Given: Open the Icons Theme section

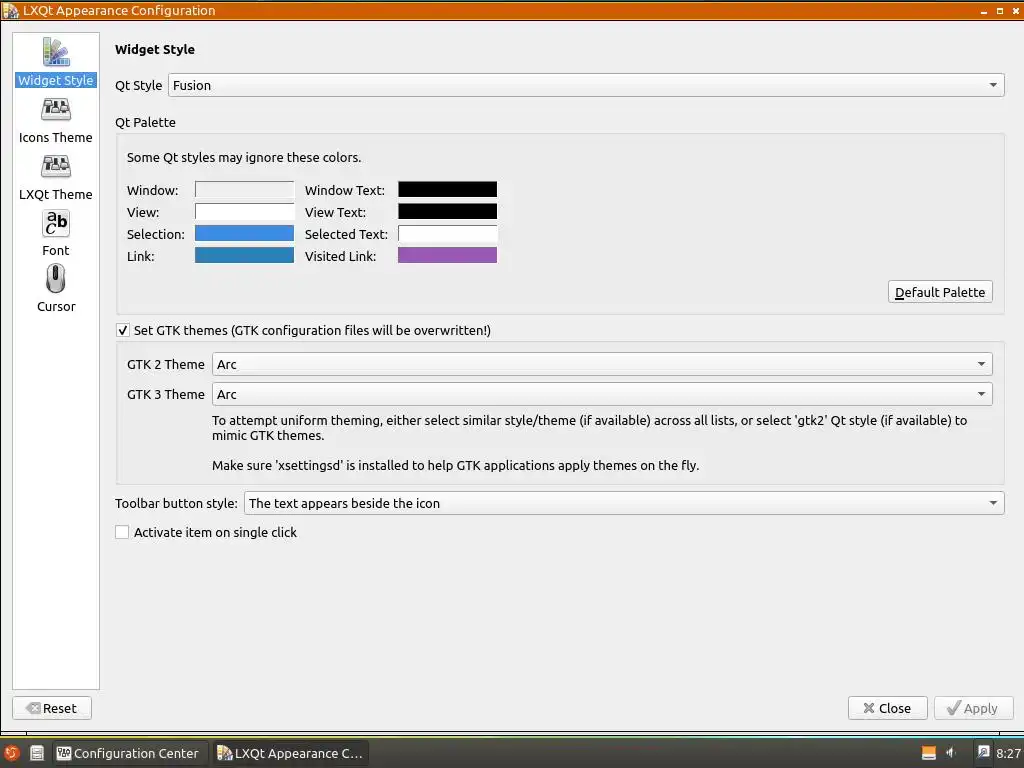Looking at the screenshot, I should [56, 121].
